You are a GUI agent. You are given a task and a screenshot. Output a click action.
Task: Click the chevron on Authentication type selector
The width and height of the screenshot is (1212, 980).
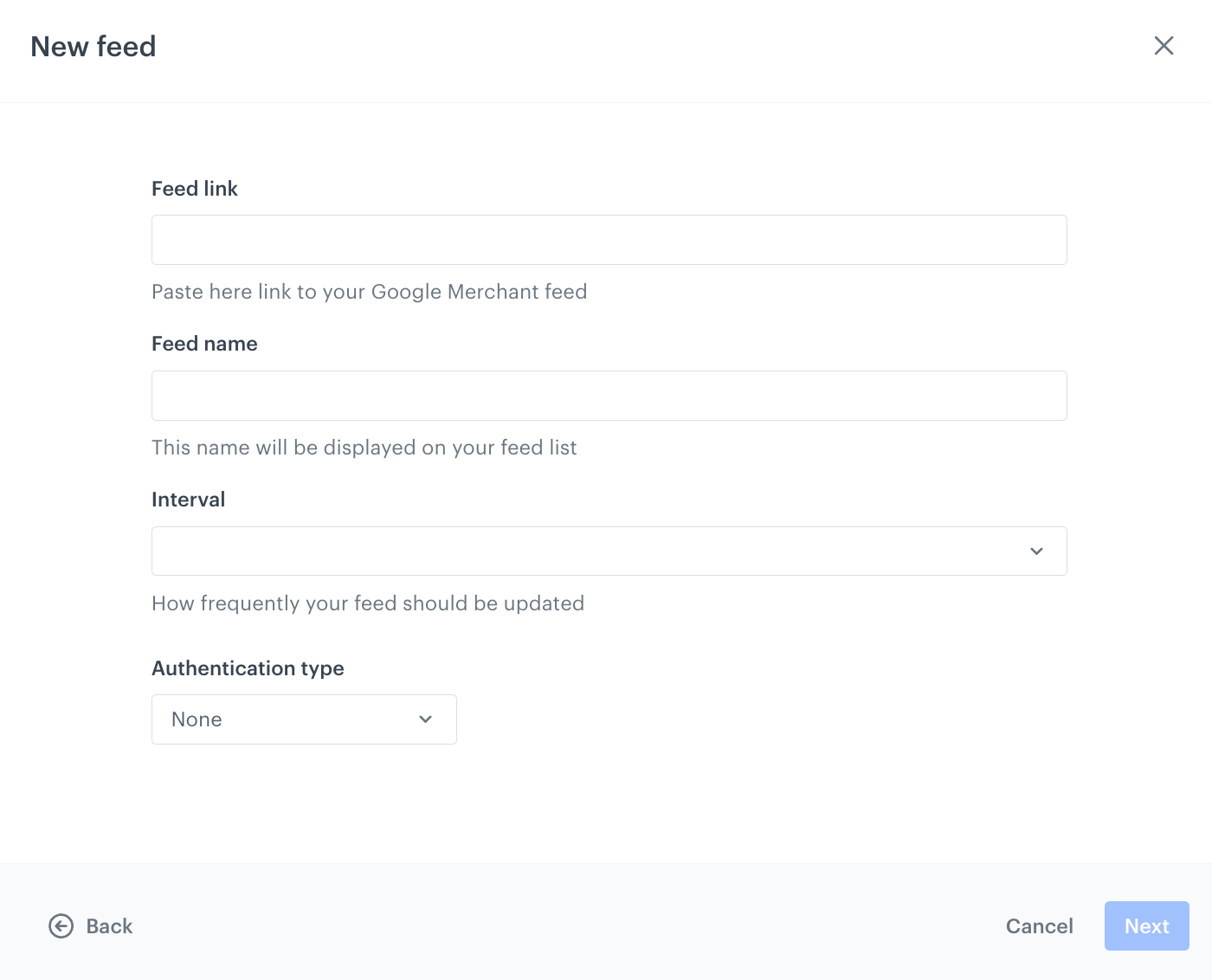coord(425,719)
